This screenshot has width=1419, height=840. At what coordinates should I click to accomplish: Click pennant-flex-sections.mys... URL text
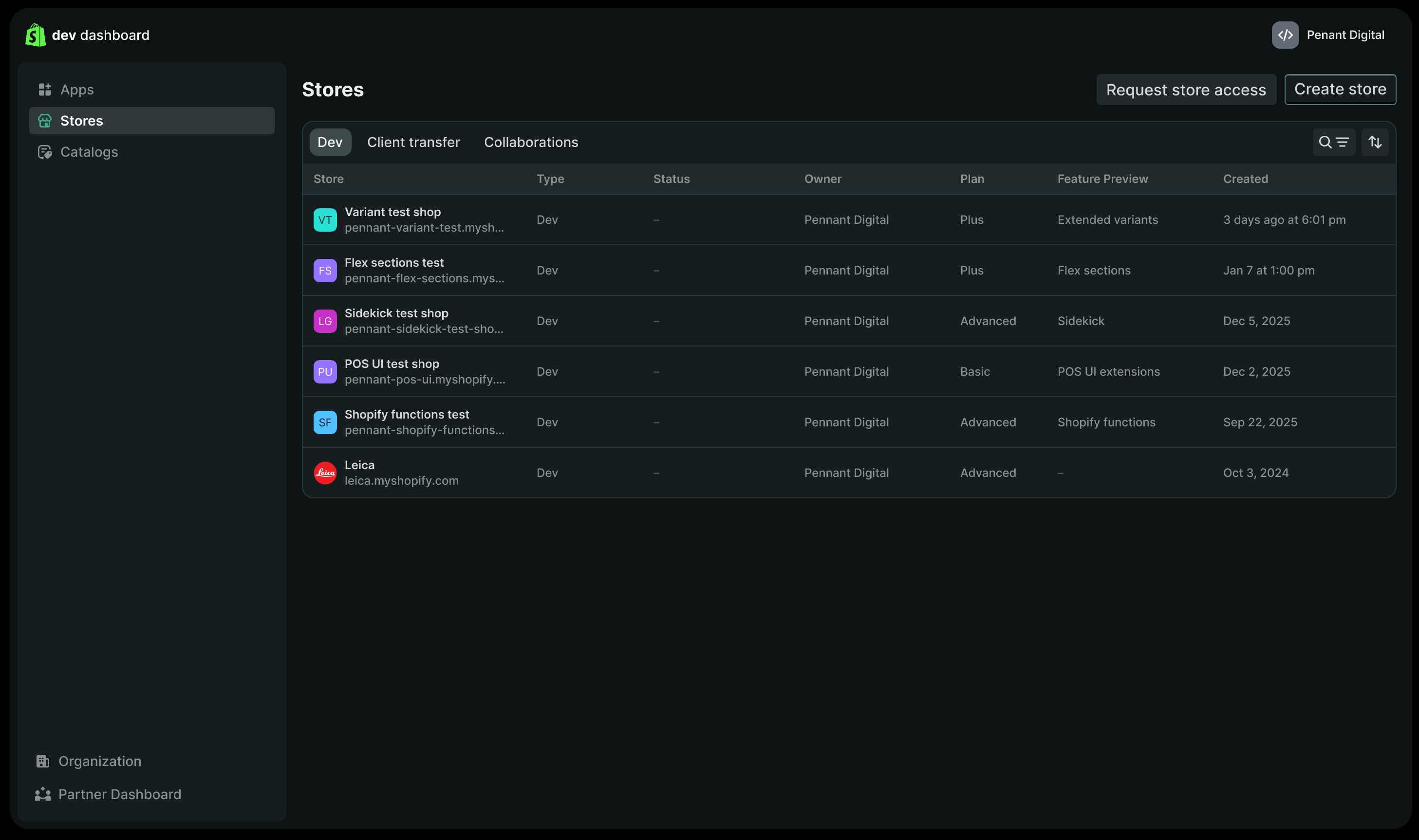coord(424,278)
